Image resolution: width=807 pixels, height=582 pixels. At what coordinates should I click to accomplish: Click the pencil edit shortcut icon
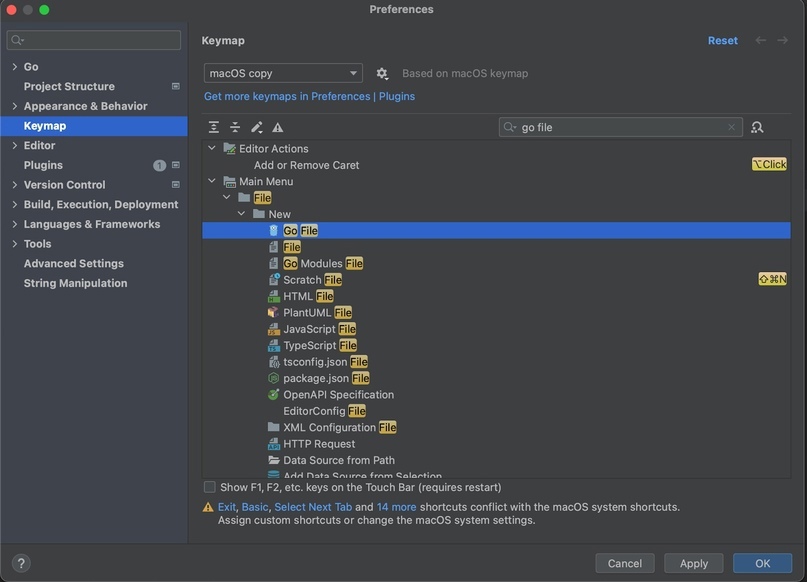coord(257,127)
